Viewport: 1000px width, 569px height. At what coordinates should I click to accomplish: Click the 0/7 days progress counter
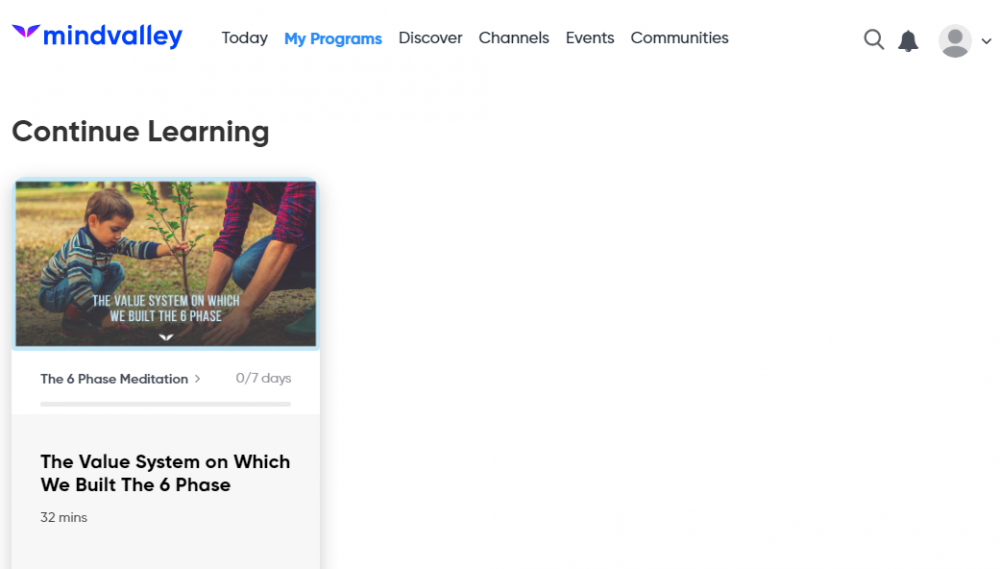(x=263, y=379)
